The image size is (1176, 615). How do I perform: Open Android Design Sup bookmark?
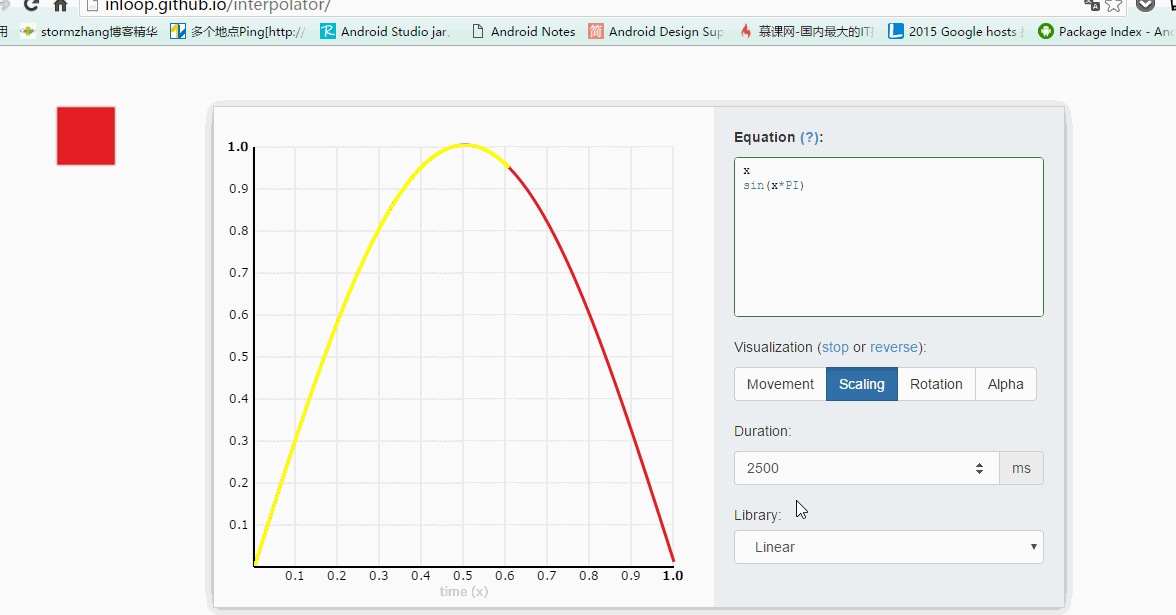pos(656,32)
